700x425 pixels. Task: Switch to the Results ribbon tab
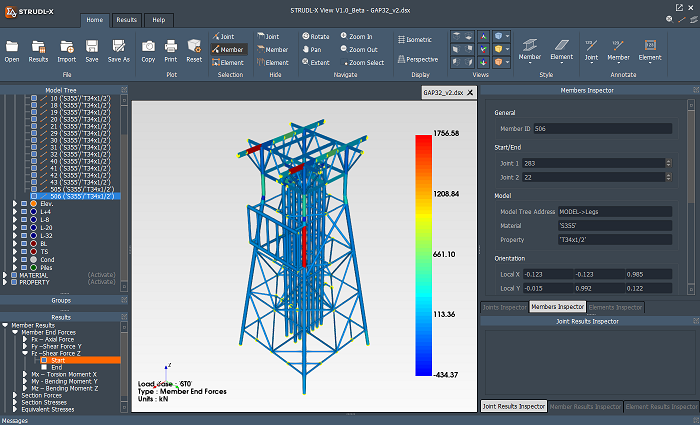click(x=127, y=20)
